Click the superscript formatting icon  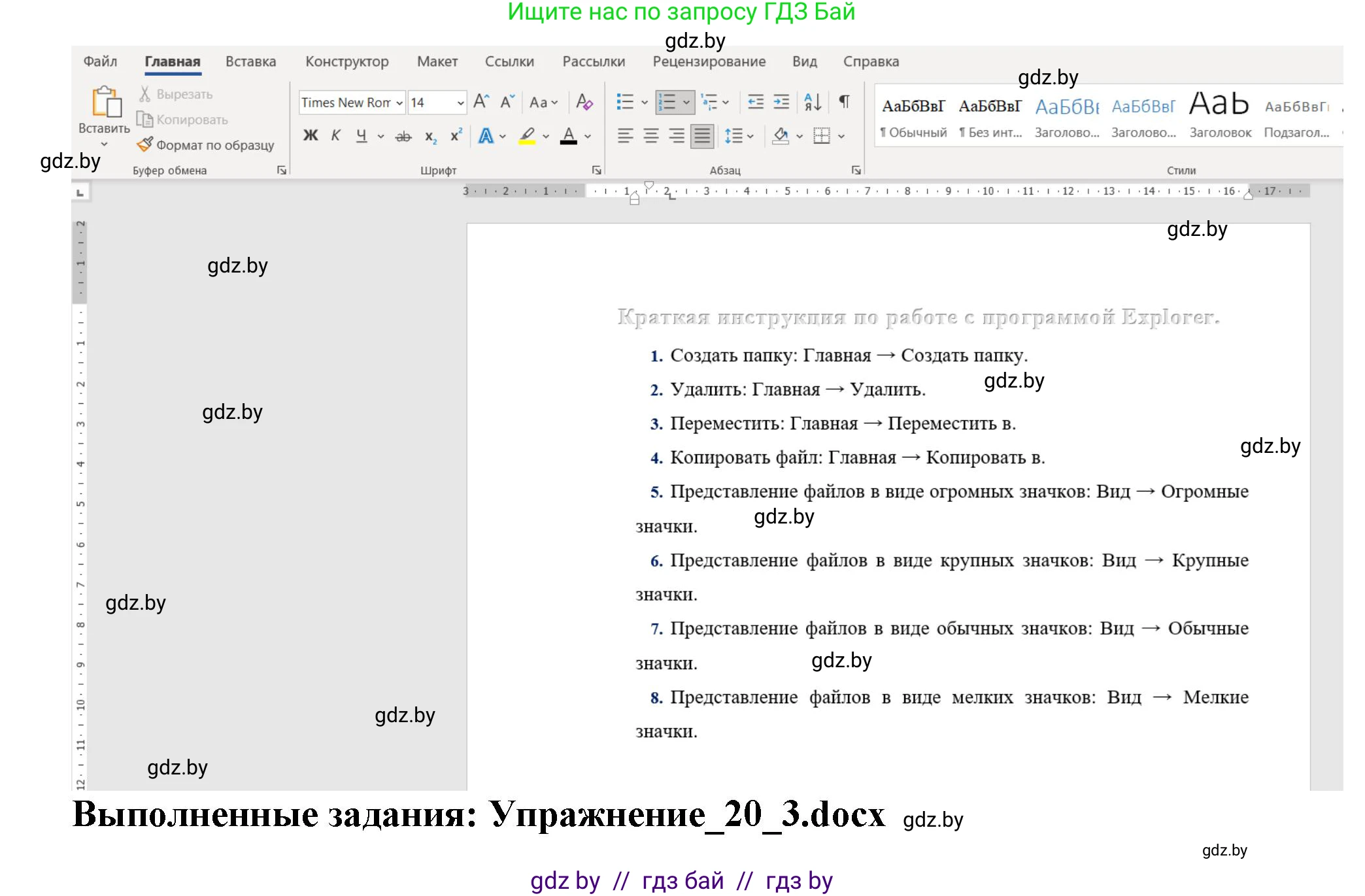[456, 135]
